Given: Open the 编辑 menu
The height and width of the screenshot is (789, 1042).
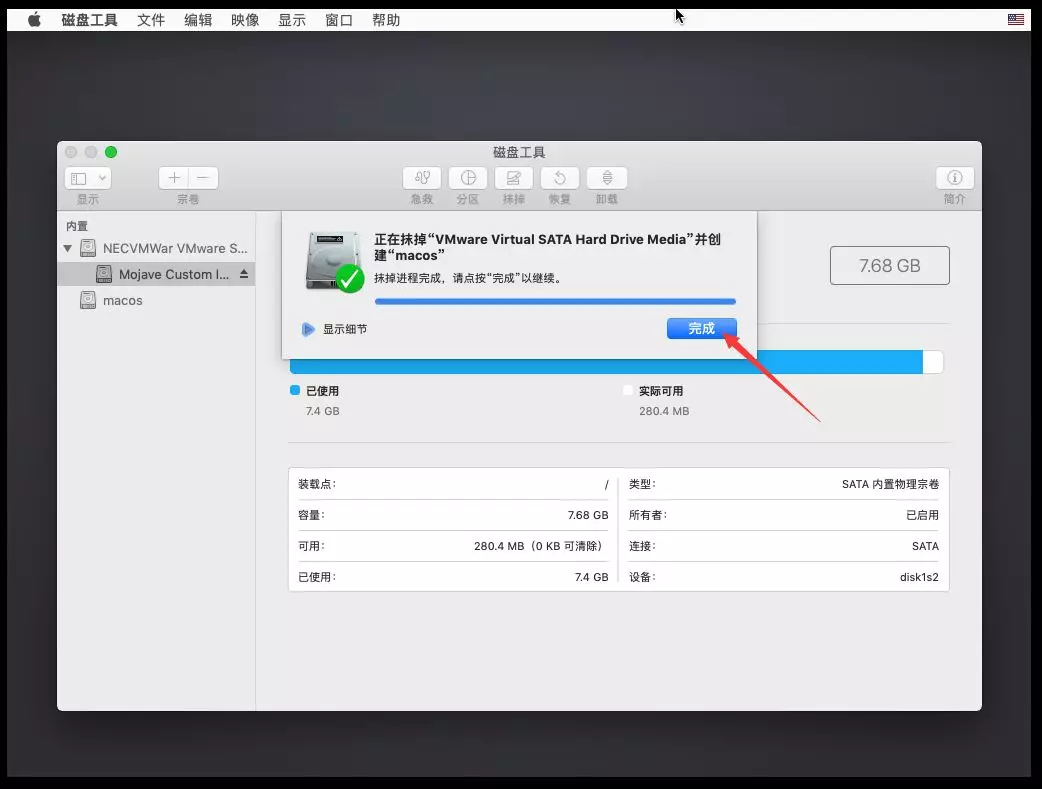Looking at the screenshot, I should pyautogui.click(x=198, y=20).
